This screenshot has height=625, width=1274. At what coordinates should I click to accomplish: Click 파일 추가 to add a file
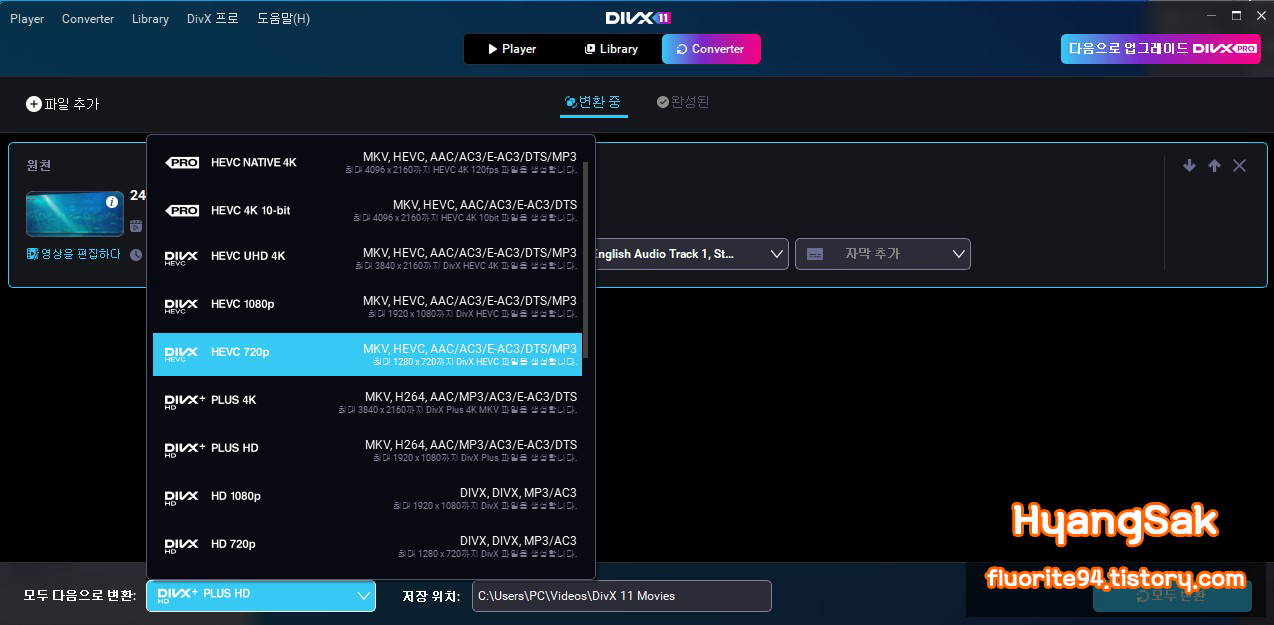point(63,104)
